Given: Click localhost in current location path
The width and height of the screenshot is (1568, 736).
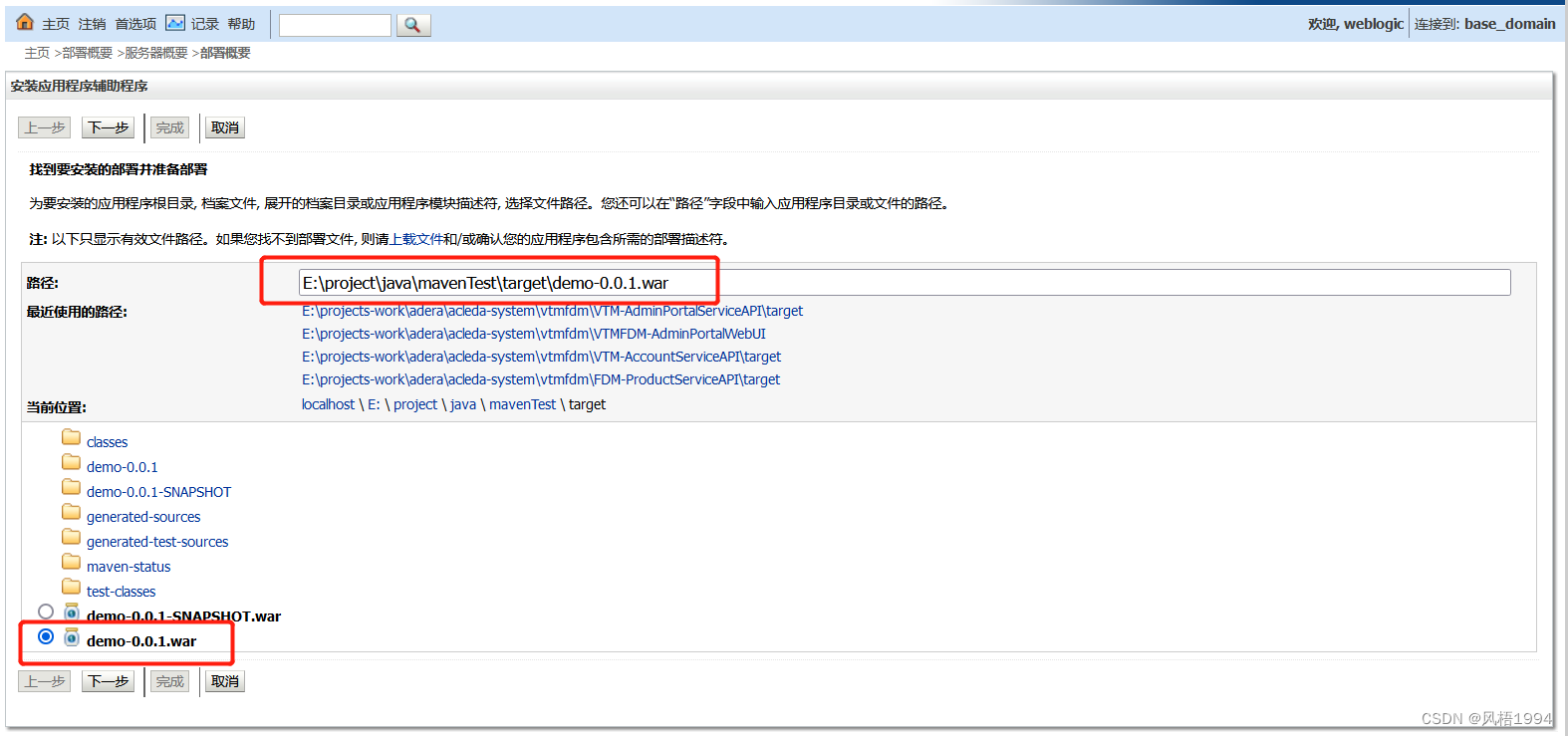Looking at the screenshot, I should [x=328, y=404].
